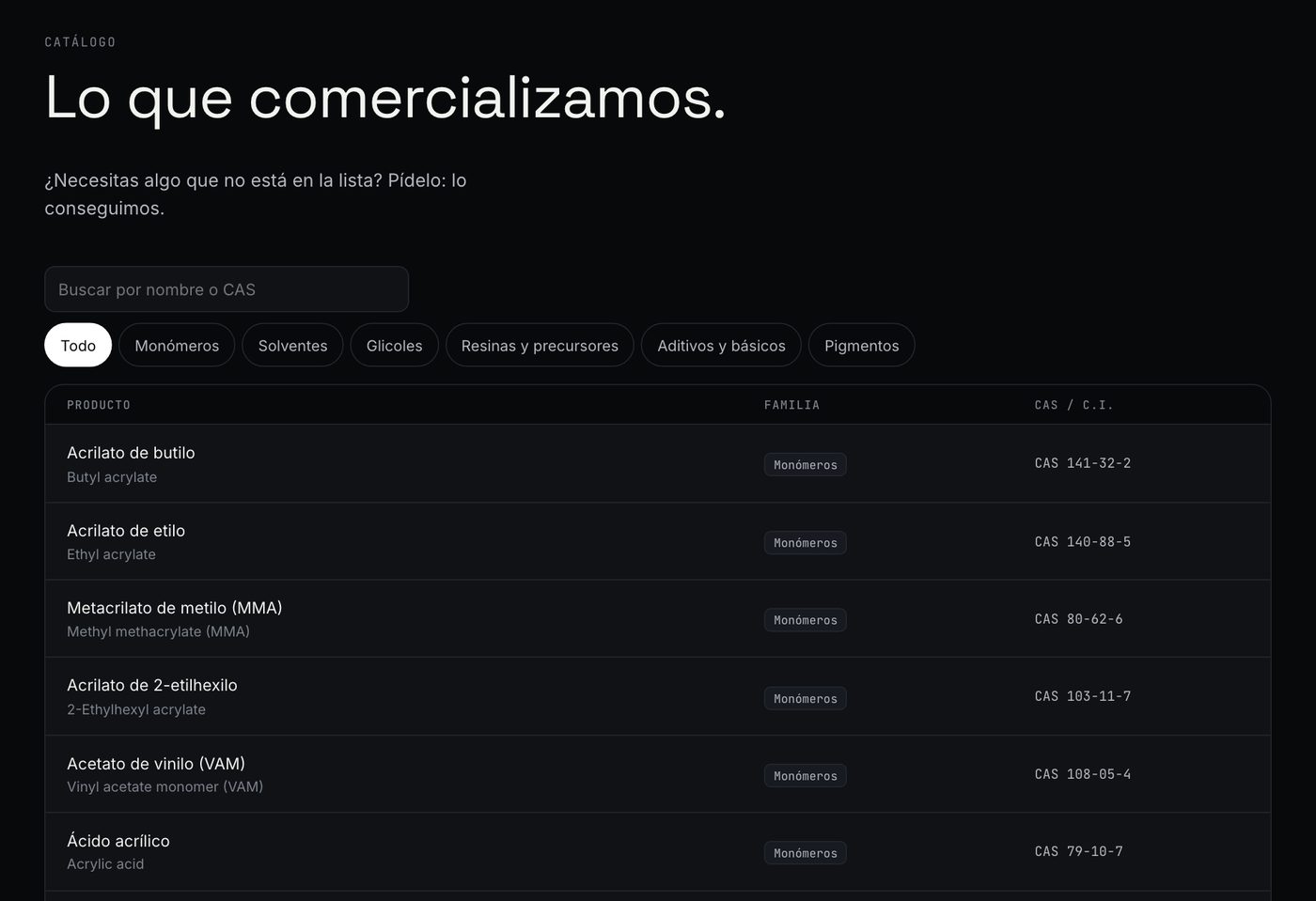The image size is (1316, 901).
Task: Select 'Acetato de vinilo (VAM)' product name
Action: [x=156, y=764]
